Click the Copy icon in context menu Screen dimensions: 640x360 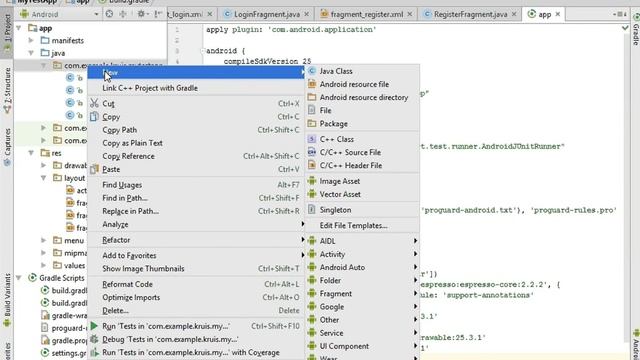(x=94, y=117)
